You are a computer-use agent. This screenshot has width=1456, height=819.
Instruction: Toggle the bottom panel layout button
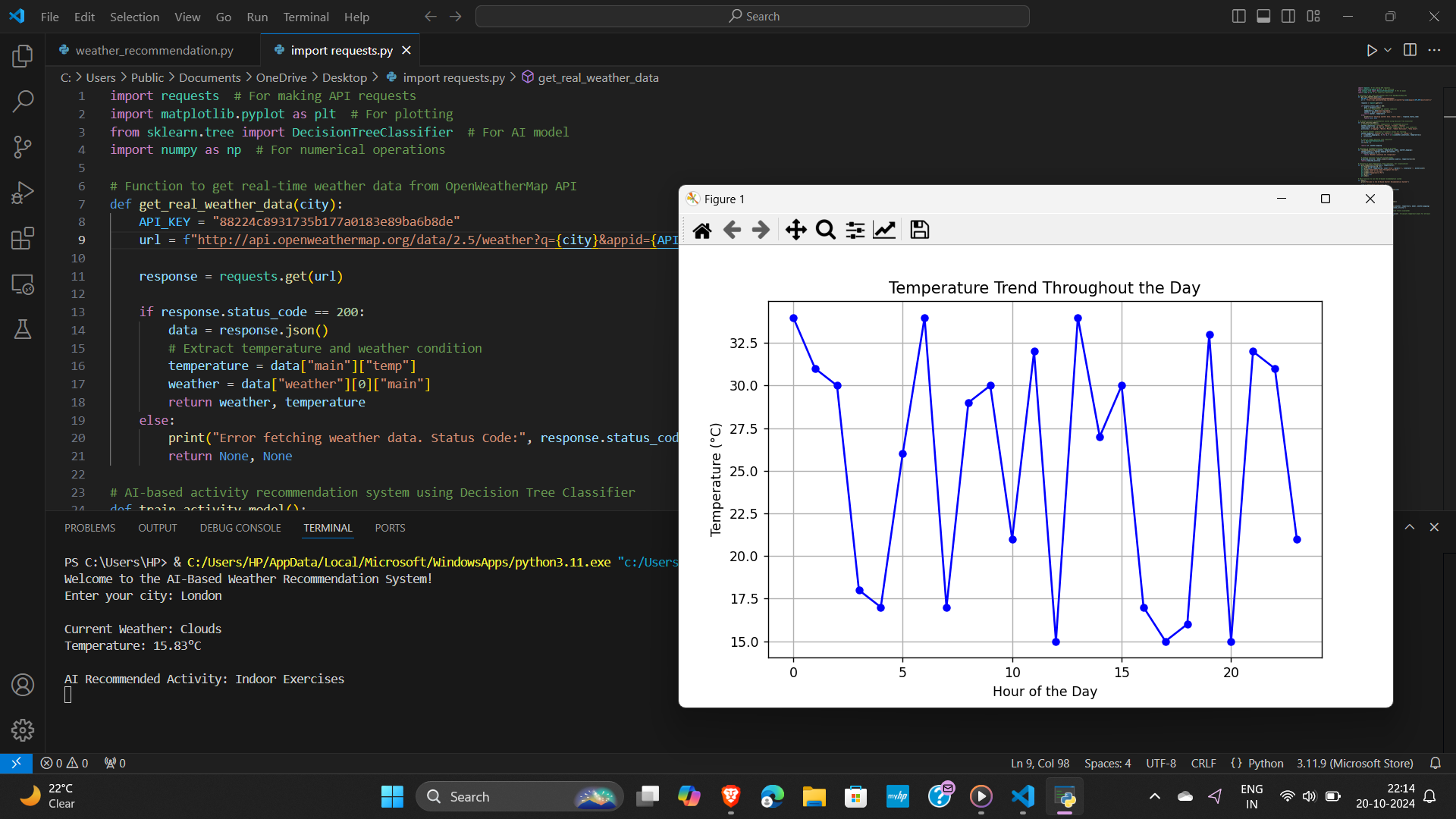point(1263,17)
